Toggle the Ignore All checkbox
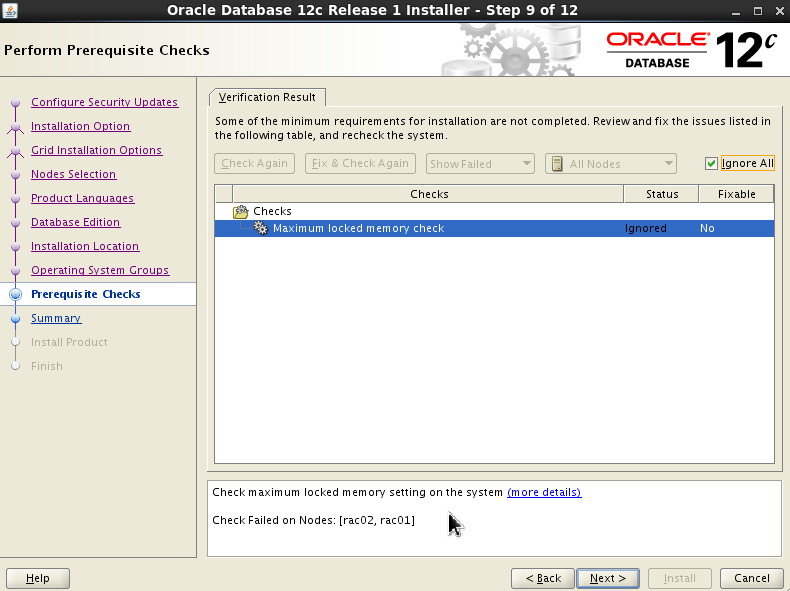Screen dimensions: 790x591 point(711,163)
